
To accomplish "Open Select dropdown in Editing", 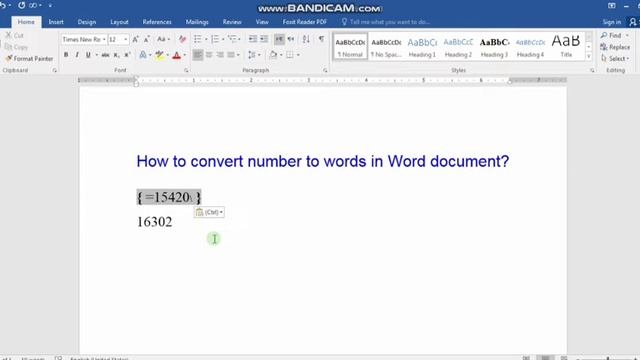I will (615, 59).
